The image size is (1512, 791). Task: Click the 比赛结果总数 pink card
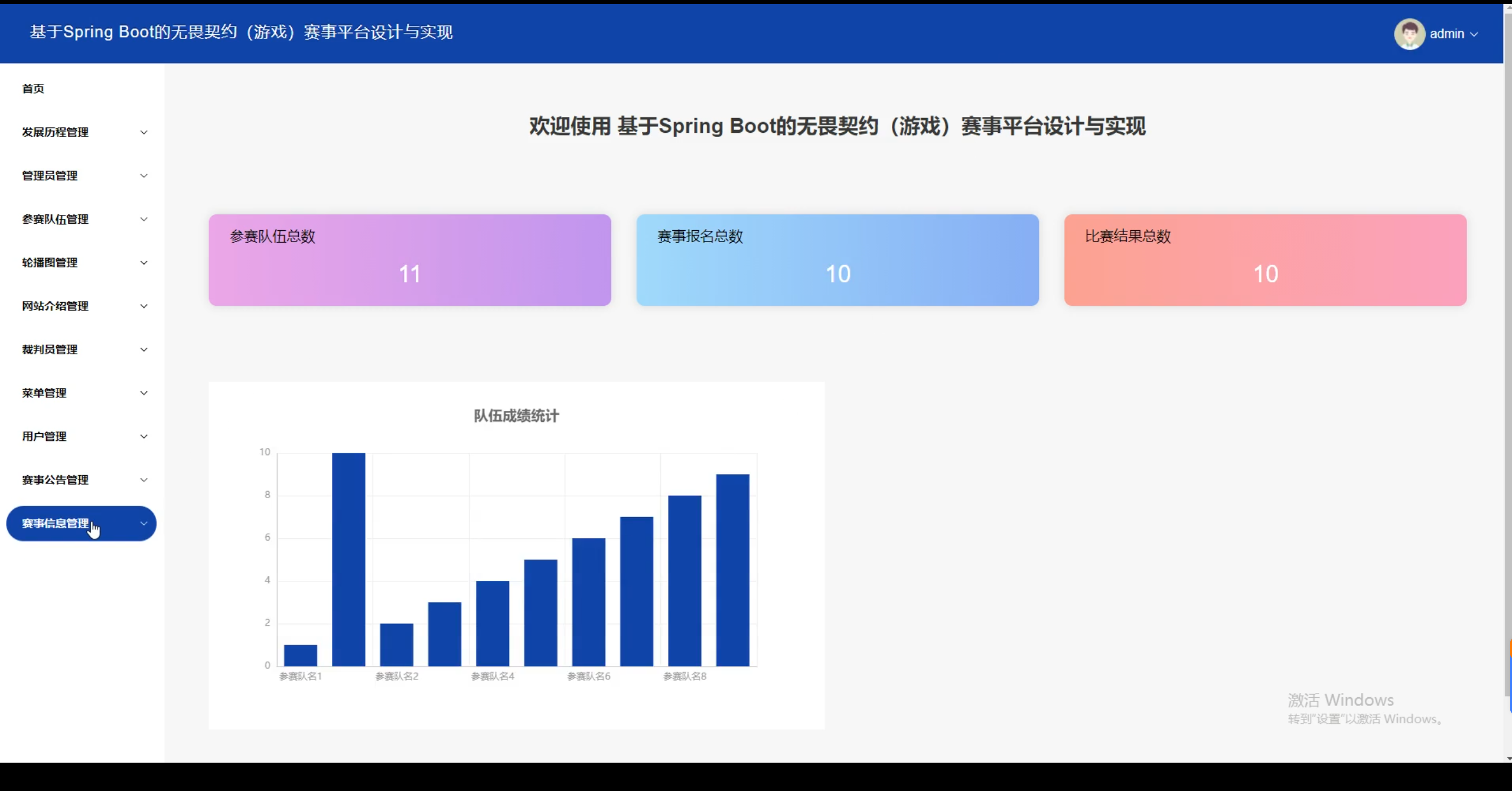click(1265, 260)
